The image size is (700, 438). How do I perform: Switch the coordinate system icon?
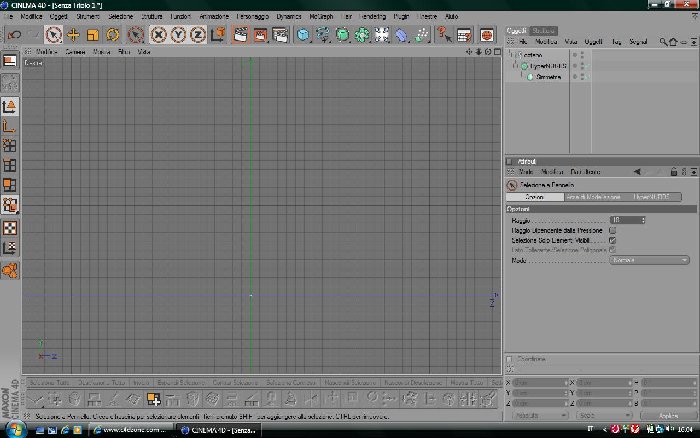pyautogui.click(x=218, y=34)
